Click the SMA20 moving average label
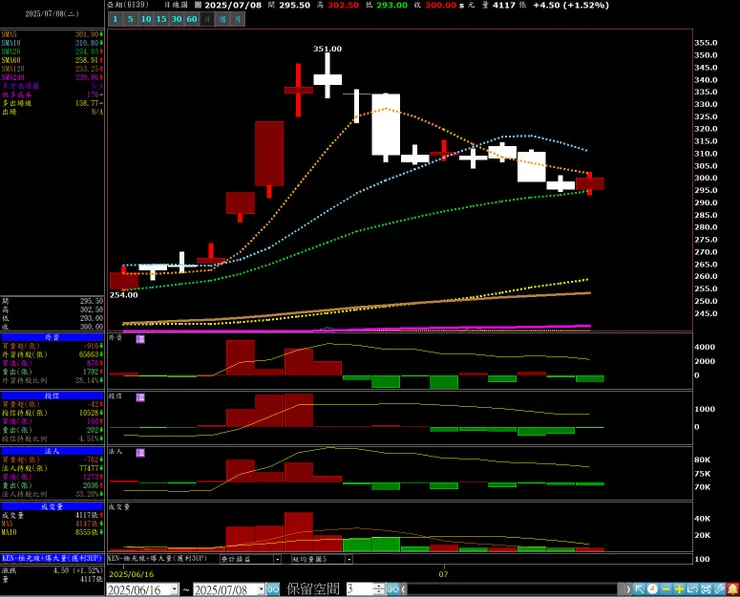 tap(11, 51)
